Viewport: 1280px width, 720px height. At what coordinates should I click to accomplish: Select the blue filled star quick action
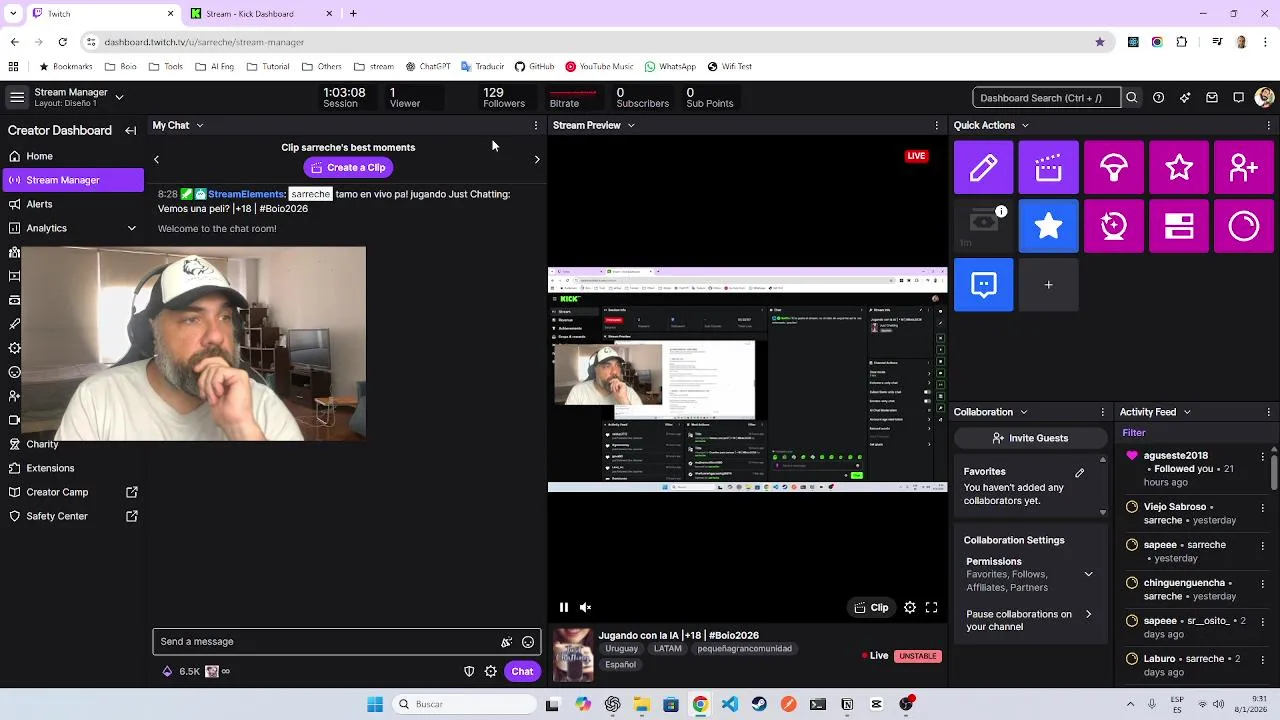click(1048, 226)
